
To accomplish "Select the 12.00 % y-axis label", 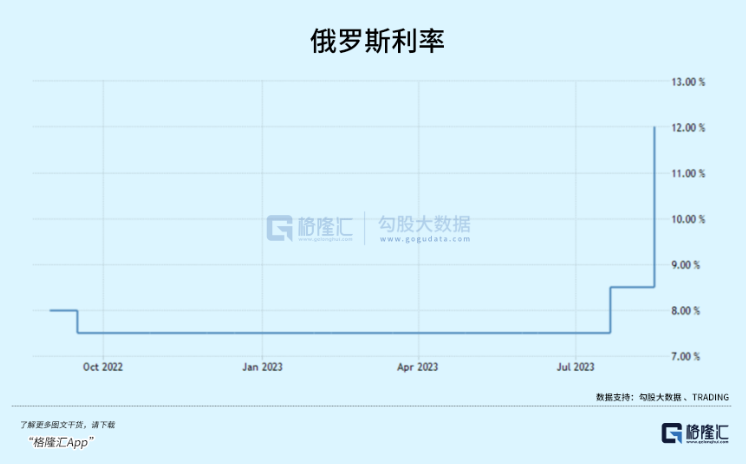I will [687, 128].
